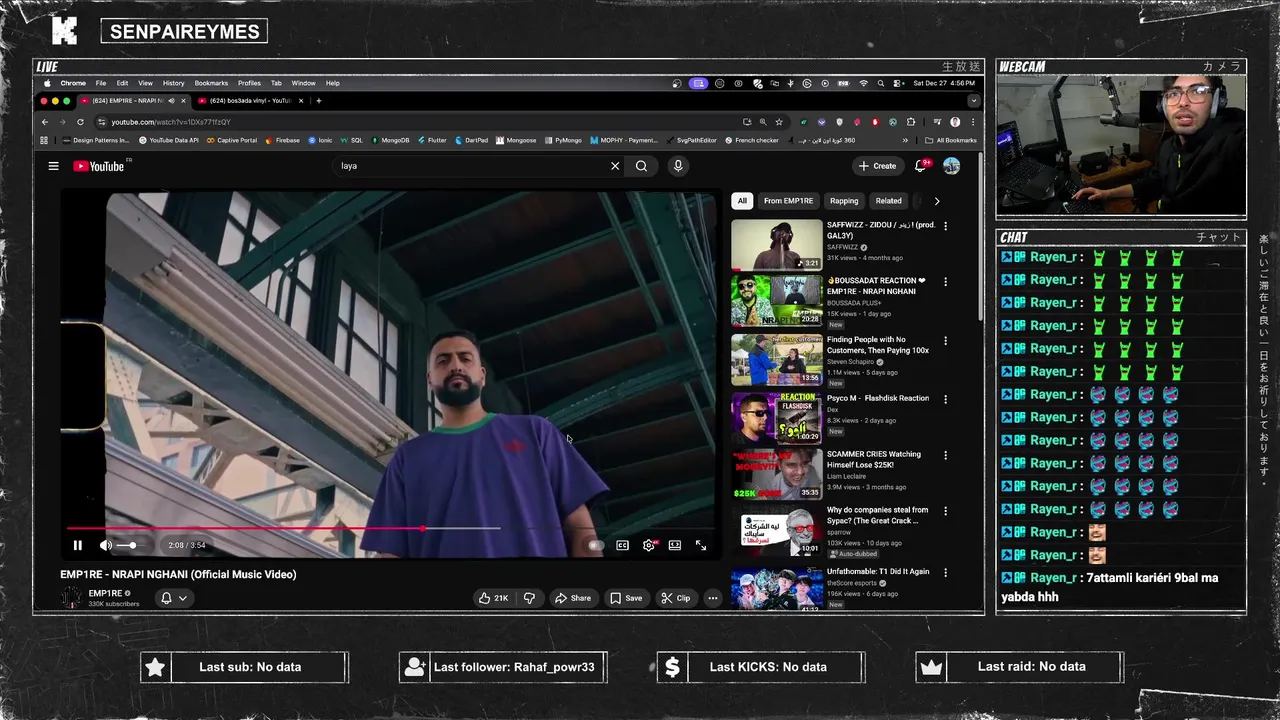Bookmark this page with star icon
This screenshot has width=1280, height=720.
pyautogui.click(x=779, y=122)
